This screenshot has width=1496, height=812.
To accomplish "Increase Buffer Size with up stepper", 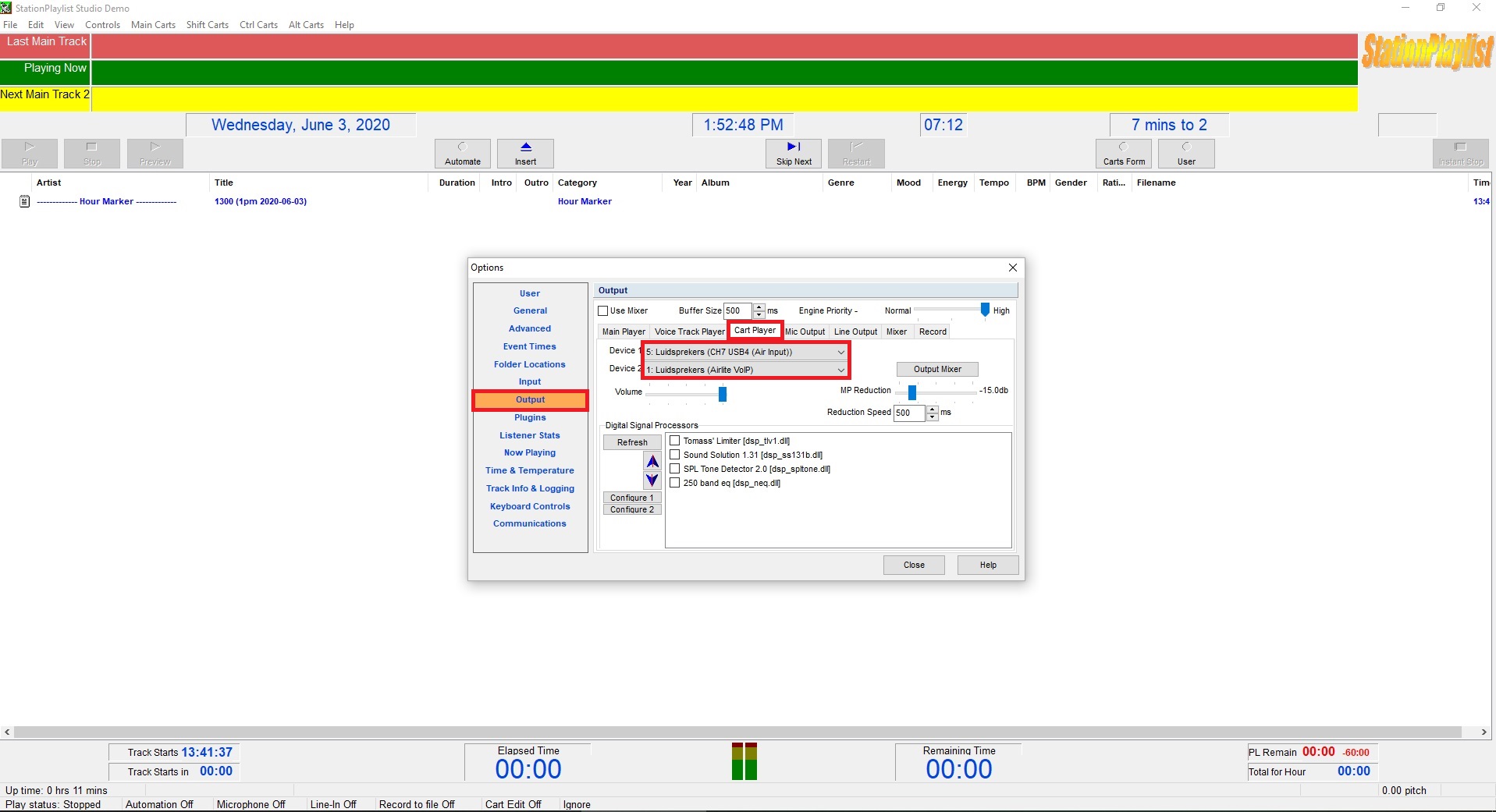I will pyautogui.click(x=759, y=307).
